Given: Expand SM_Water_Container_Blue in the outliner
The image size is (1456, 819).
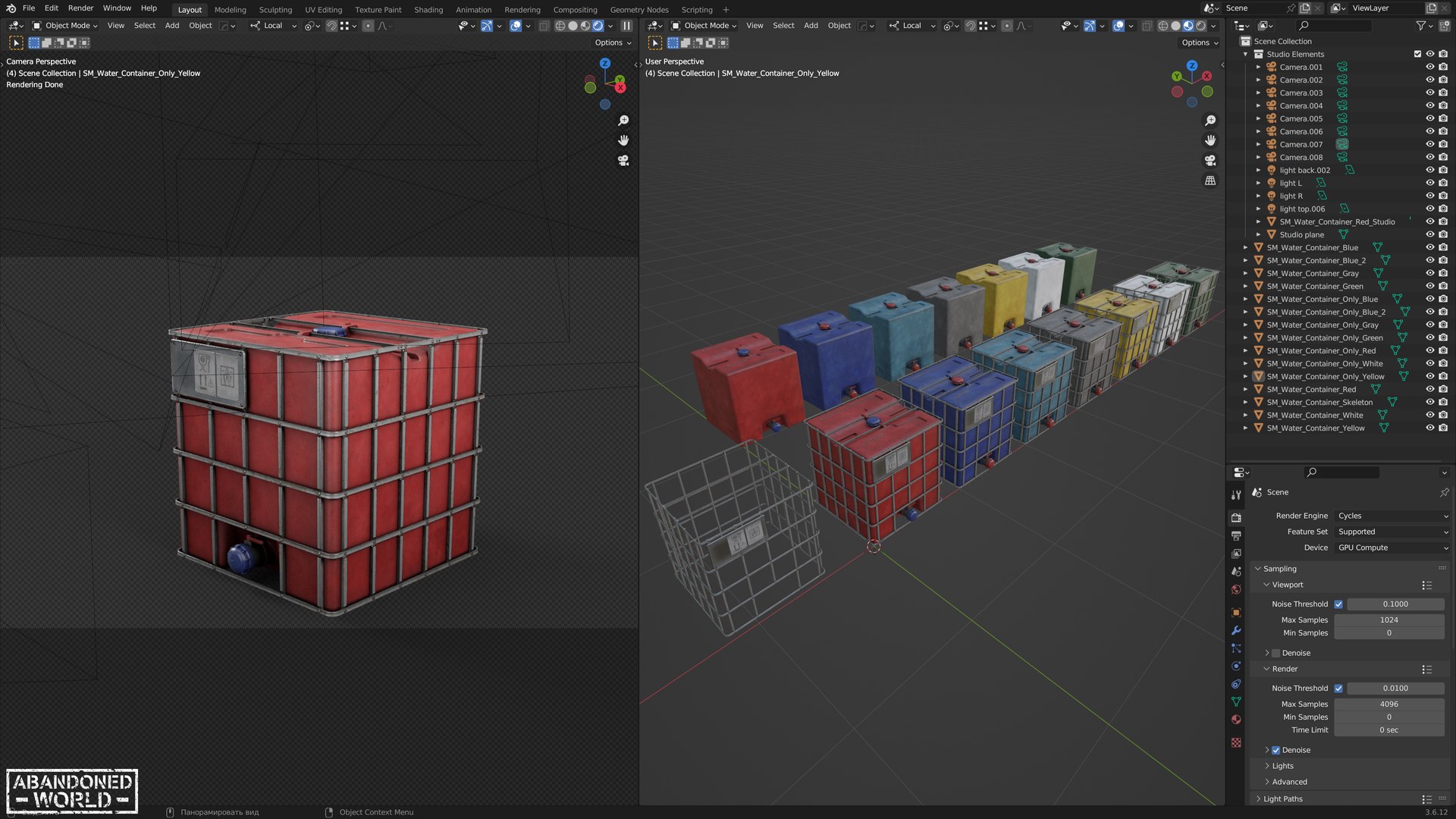Looking at the screenshot, I should click(1245, 247).
